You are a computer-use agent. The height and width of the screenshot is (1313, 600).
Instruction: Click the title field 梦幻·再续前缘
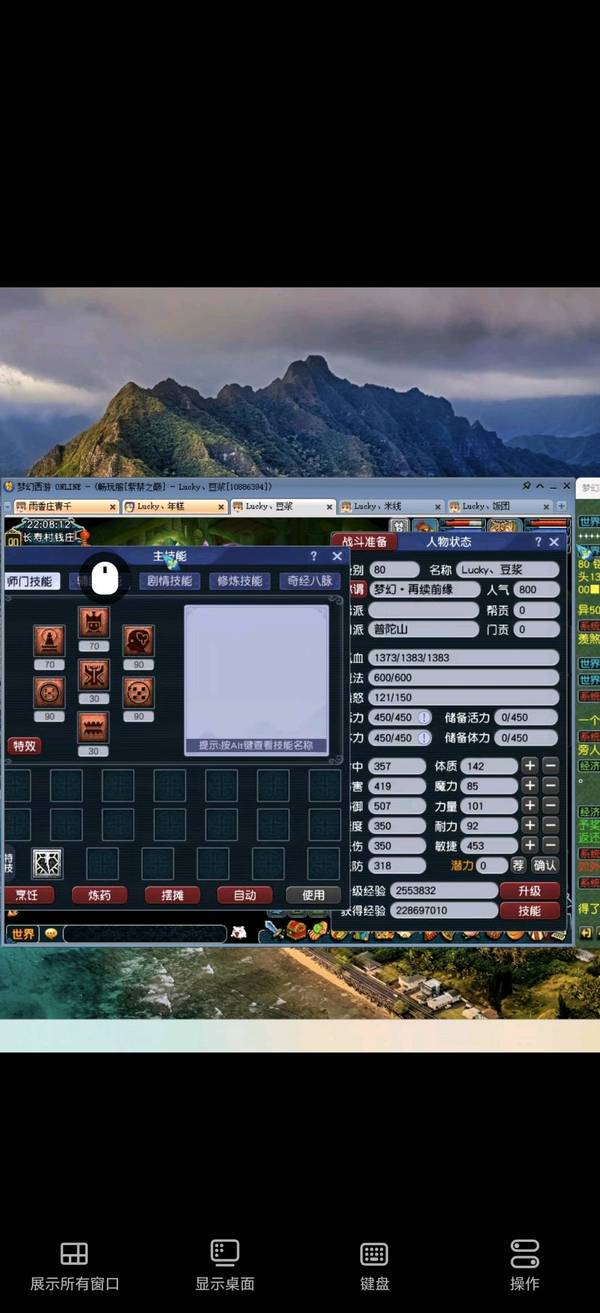pyautogui.click(x=425, y=590)
